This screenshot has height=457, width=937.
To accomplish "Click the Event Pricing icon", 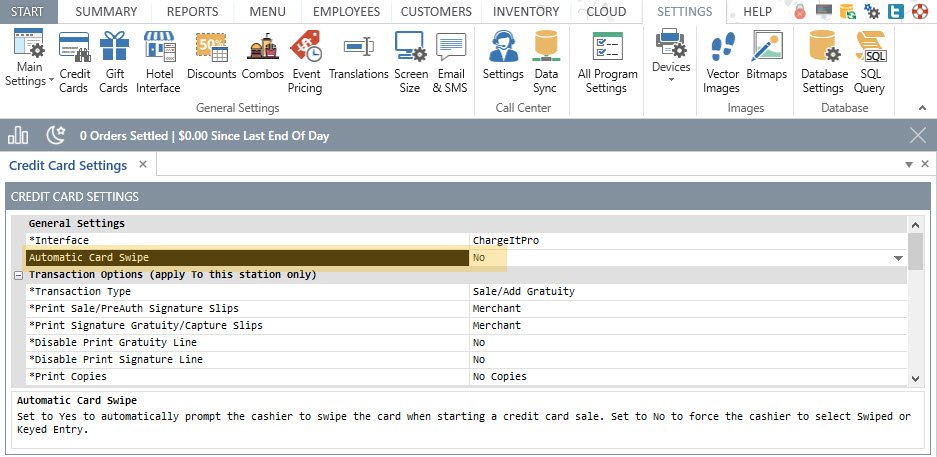I will [x=305, y=62].
